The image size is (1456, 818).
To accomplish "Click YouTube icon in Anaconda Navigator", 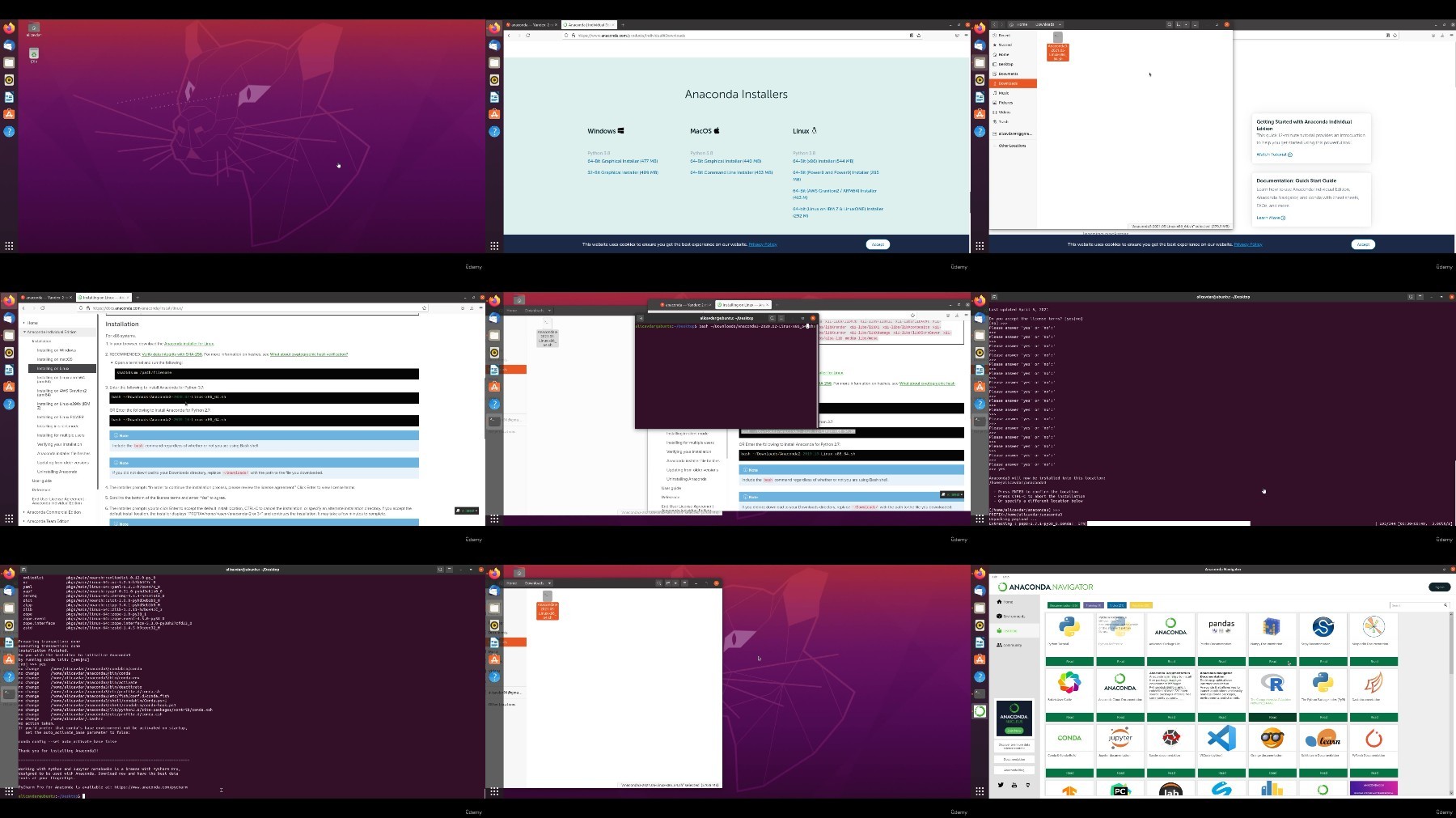I will [1014, 785].
